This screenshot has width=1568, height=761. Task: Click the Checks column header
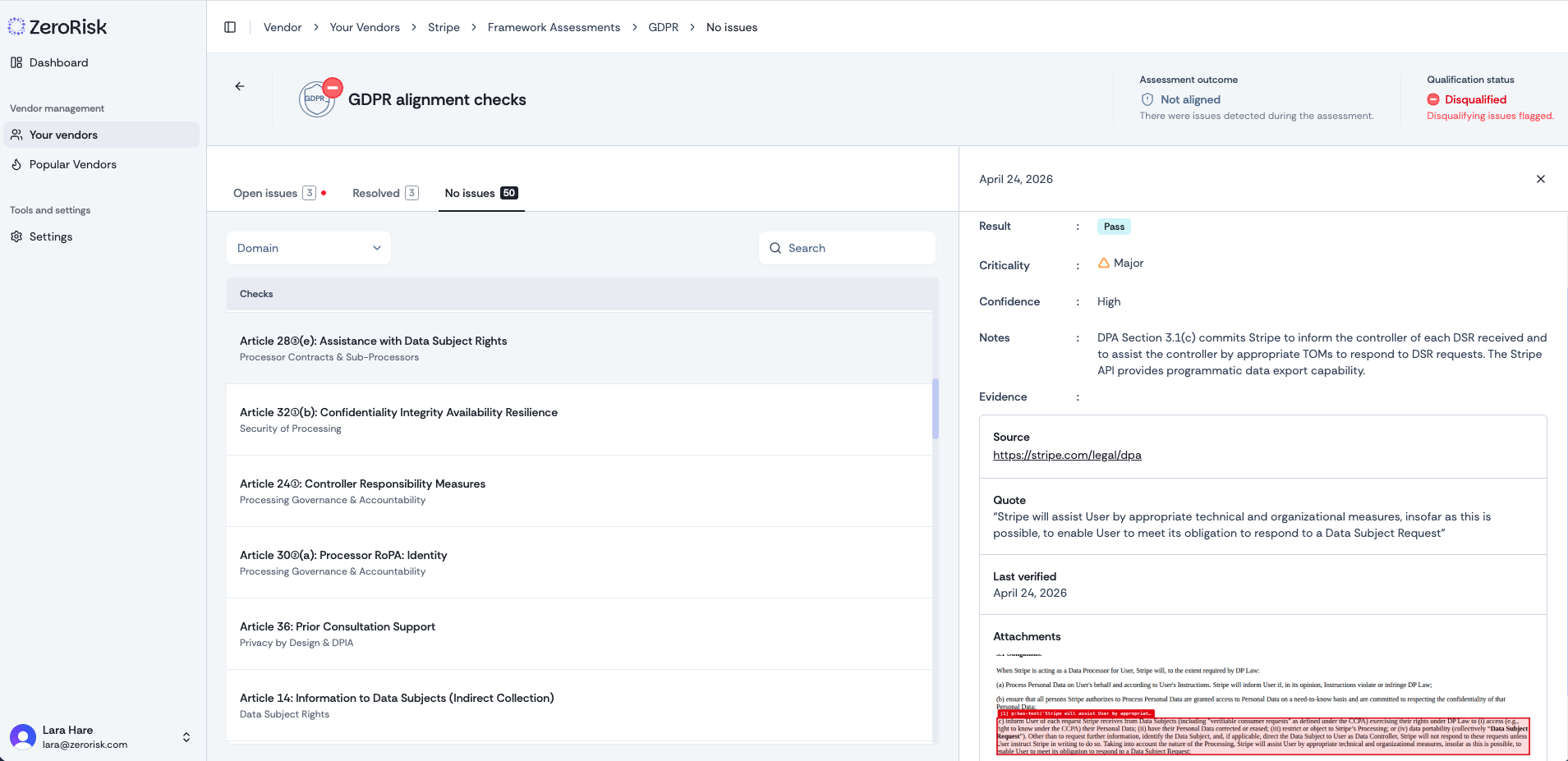point(256,294)
